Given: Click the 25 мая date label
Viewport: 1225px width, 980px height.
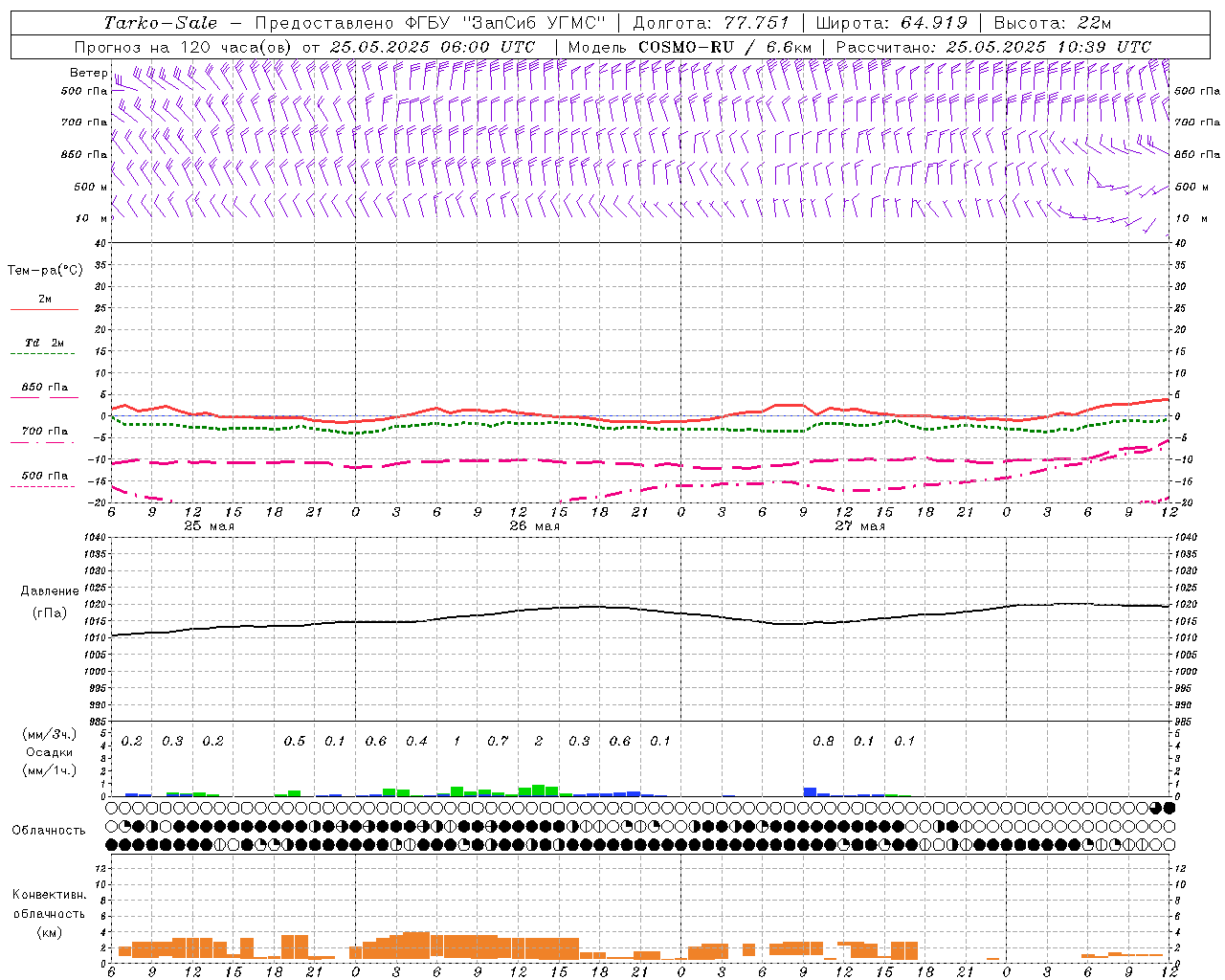Looking at the screenshot, I should [x=209, y=526].
